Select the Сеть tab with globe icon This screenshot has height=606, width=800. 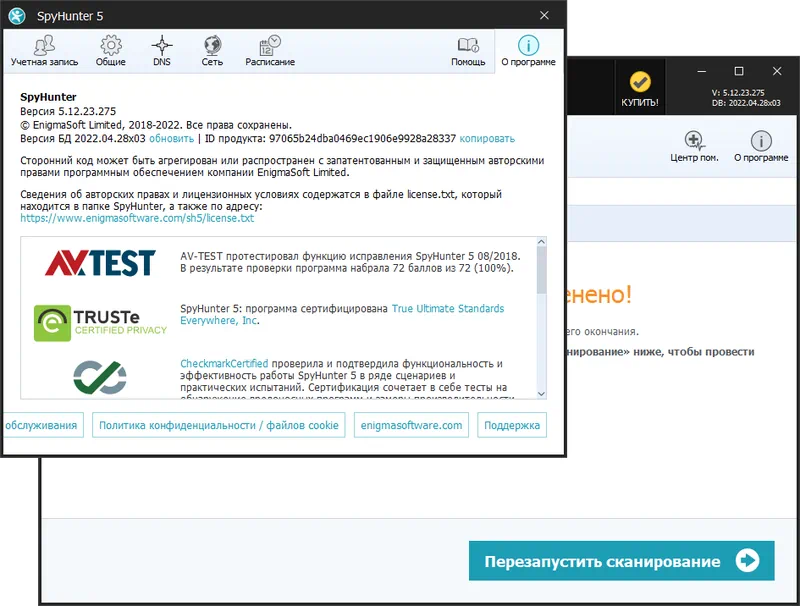point(212,51)
